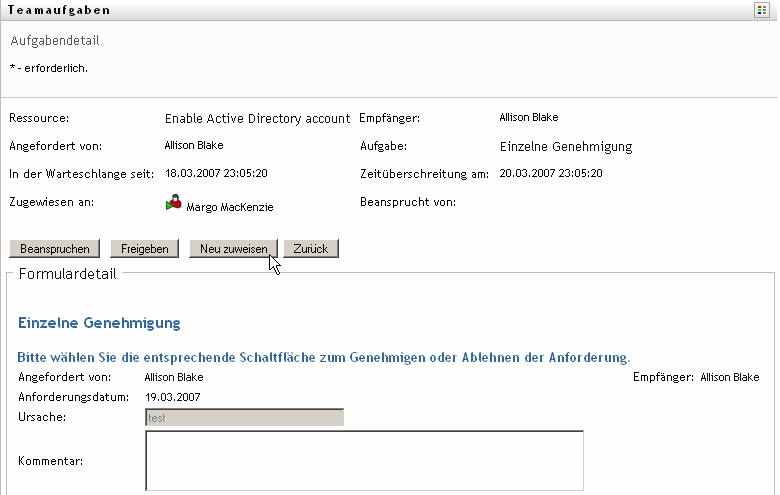
Task: Click the queue date 18.03.2007 23:05:20
Action: (216, 173)
